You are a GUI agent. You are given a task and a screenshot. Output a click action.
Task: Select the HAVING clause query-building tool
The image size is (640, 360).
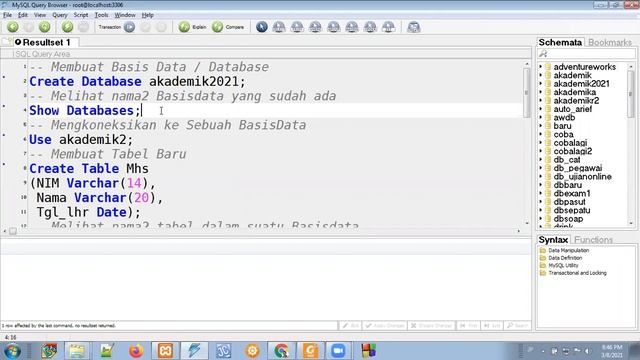pos(352,27)
